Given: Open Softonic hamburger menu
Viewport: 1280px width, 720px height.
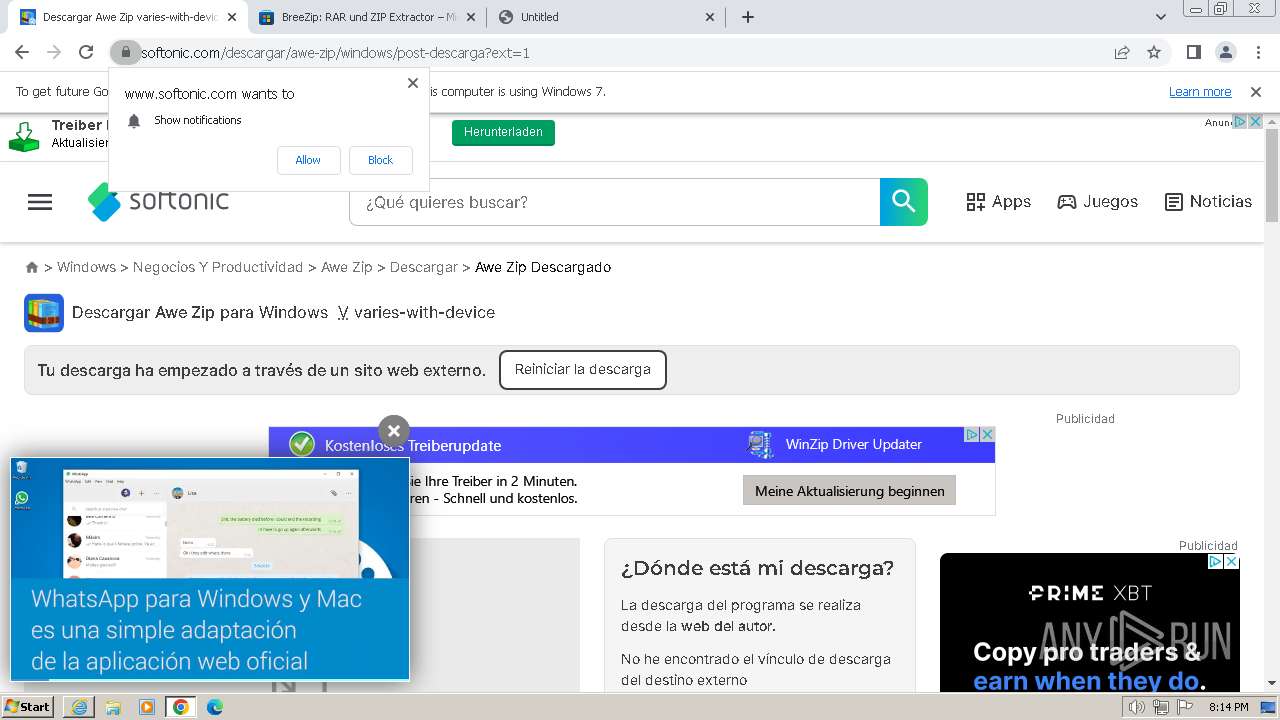Looking at the screenshot, I should (x=40, y=202).
